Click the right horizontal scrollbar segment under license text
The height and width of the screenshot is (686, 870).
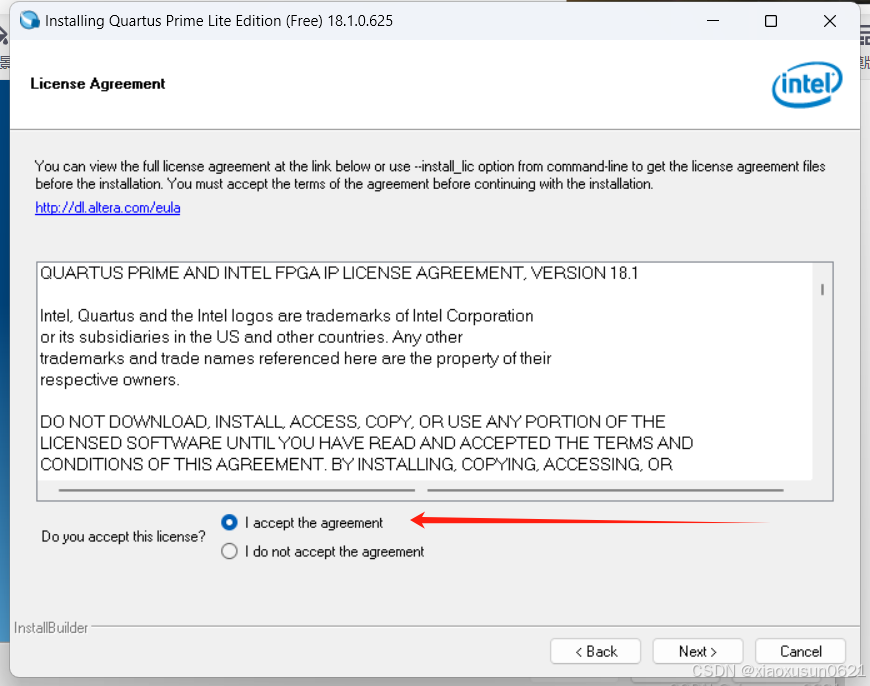[605, 490]
